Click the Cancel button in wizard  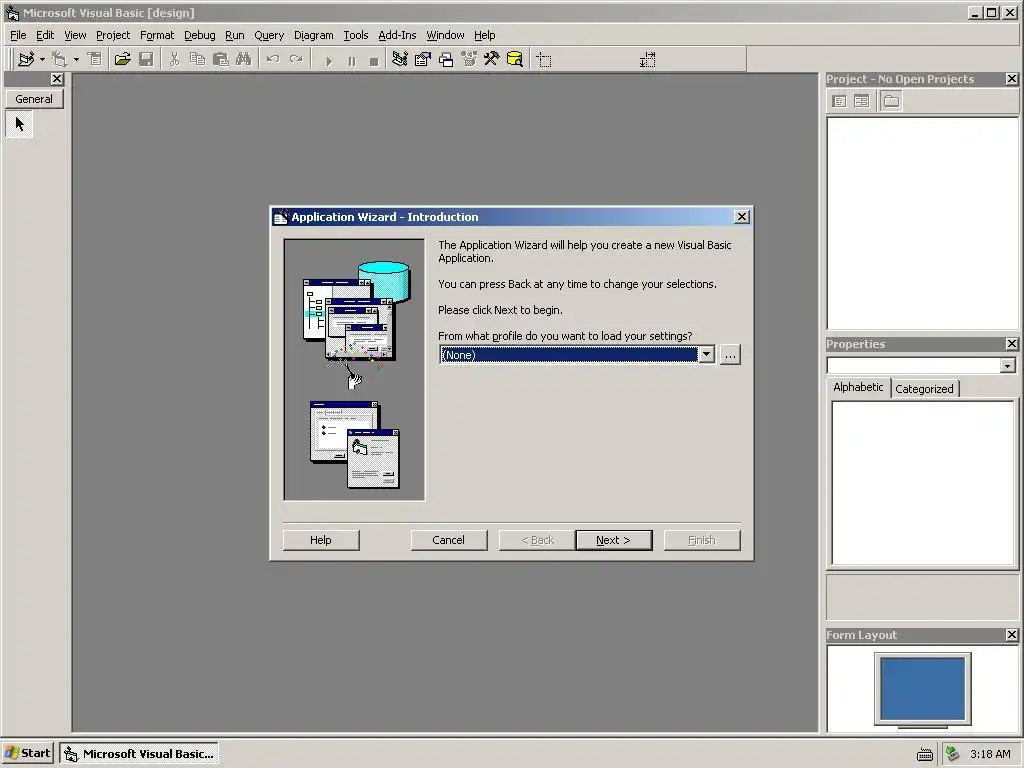click(448, 540)
